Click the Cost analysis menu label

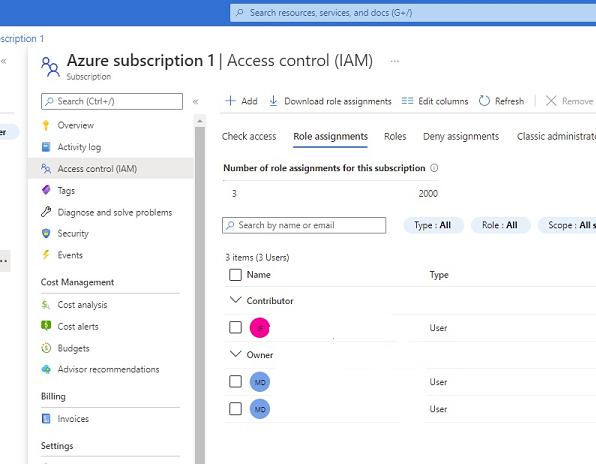pyautogui.click(x=82, y=305)
